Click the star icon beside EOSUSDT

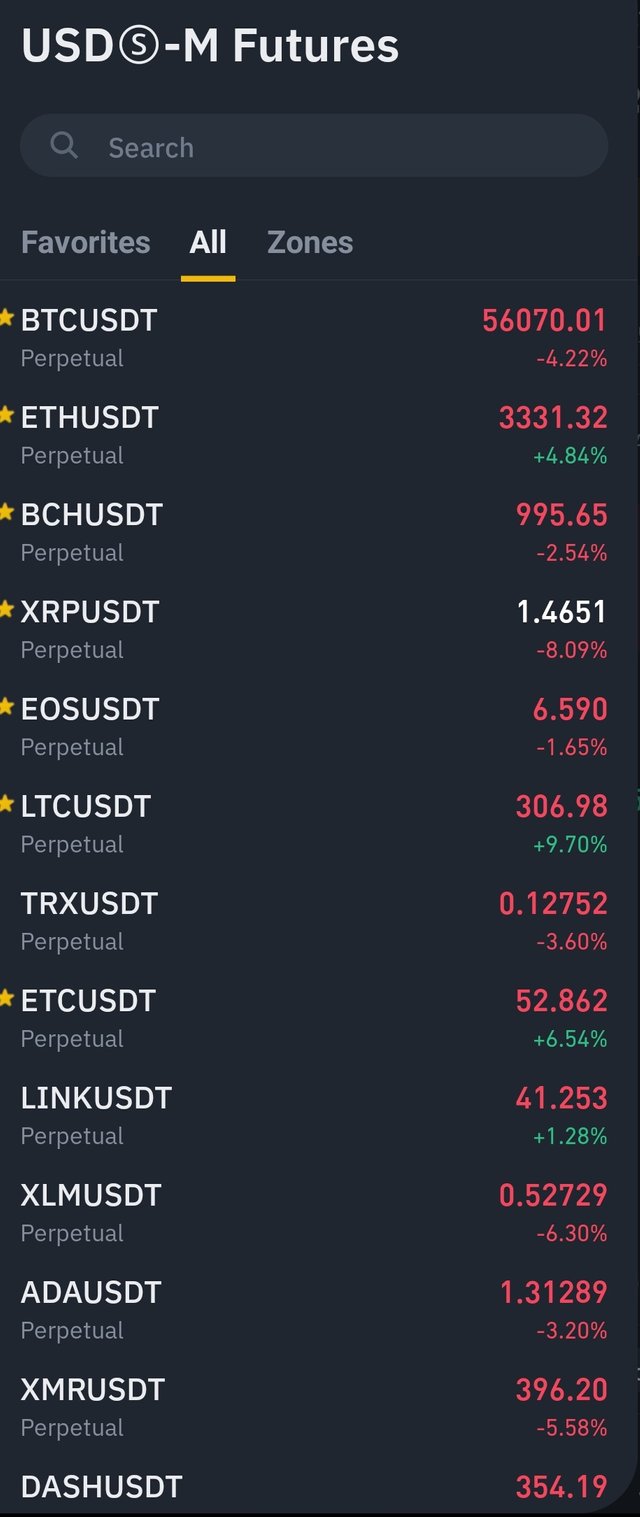pyautogui.click(x=7, y=707)
